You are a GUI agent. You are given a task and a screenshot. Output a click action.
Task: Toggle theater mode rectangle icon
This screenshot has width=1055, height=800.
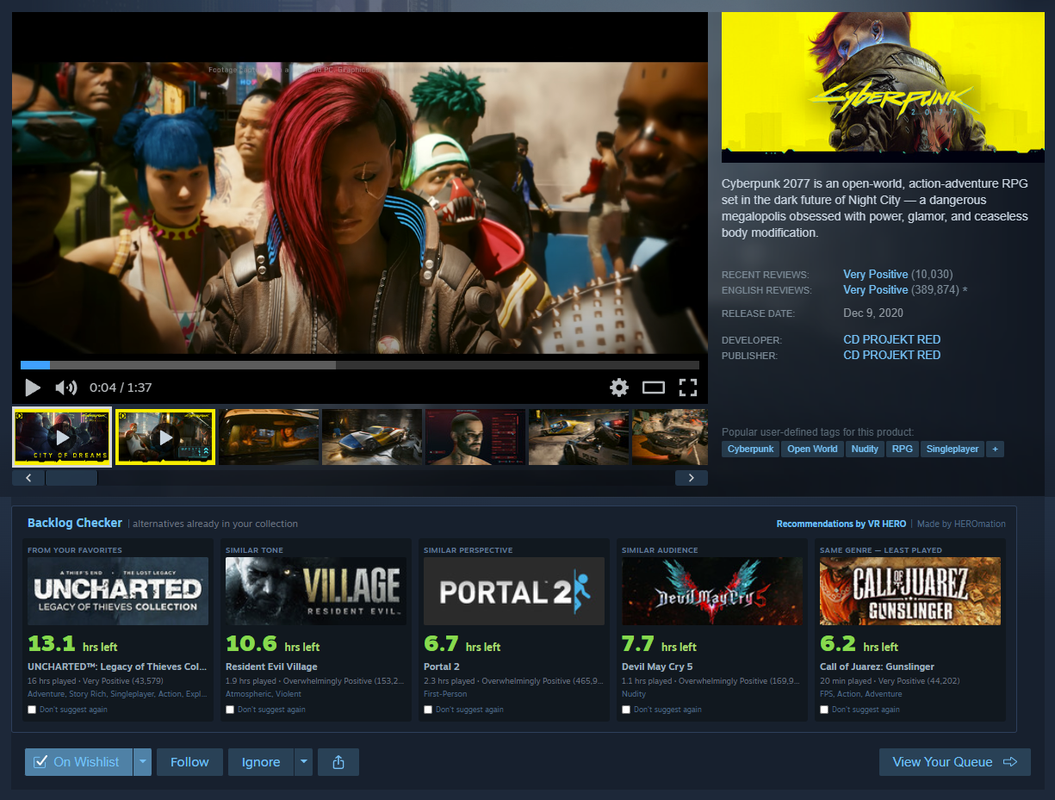click(x=653, y=388)
